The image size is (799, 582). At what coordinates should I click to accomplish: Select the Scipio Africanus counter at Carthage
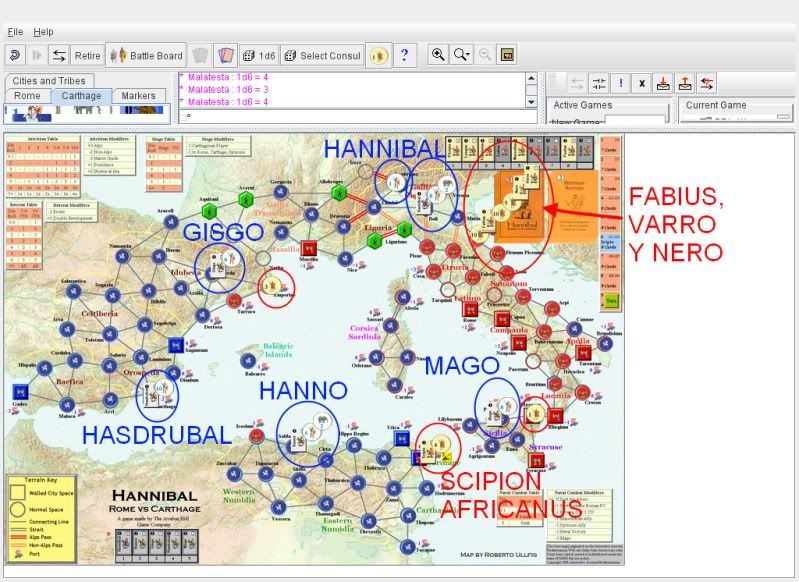pos(435,447)
